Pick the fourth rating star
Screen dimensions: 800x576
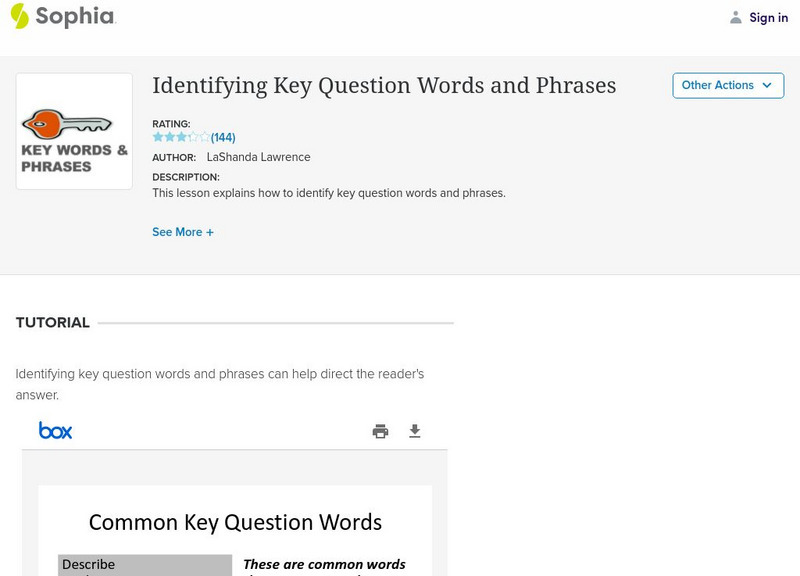(x=193, y=137)
